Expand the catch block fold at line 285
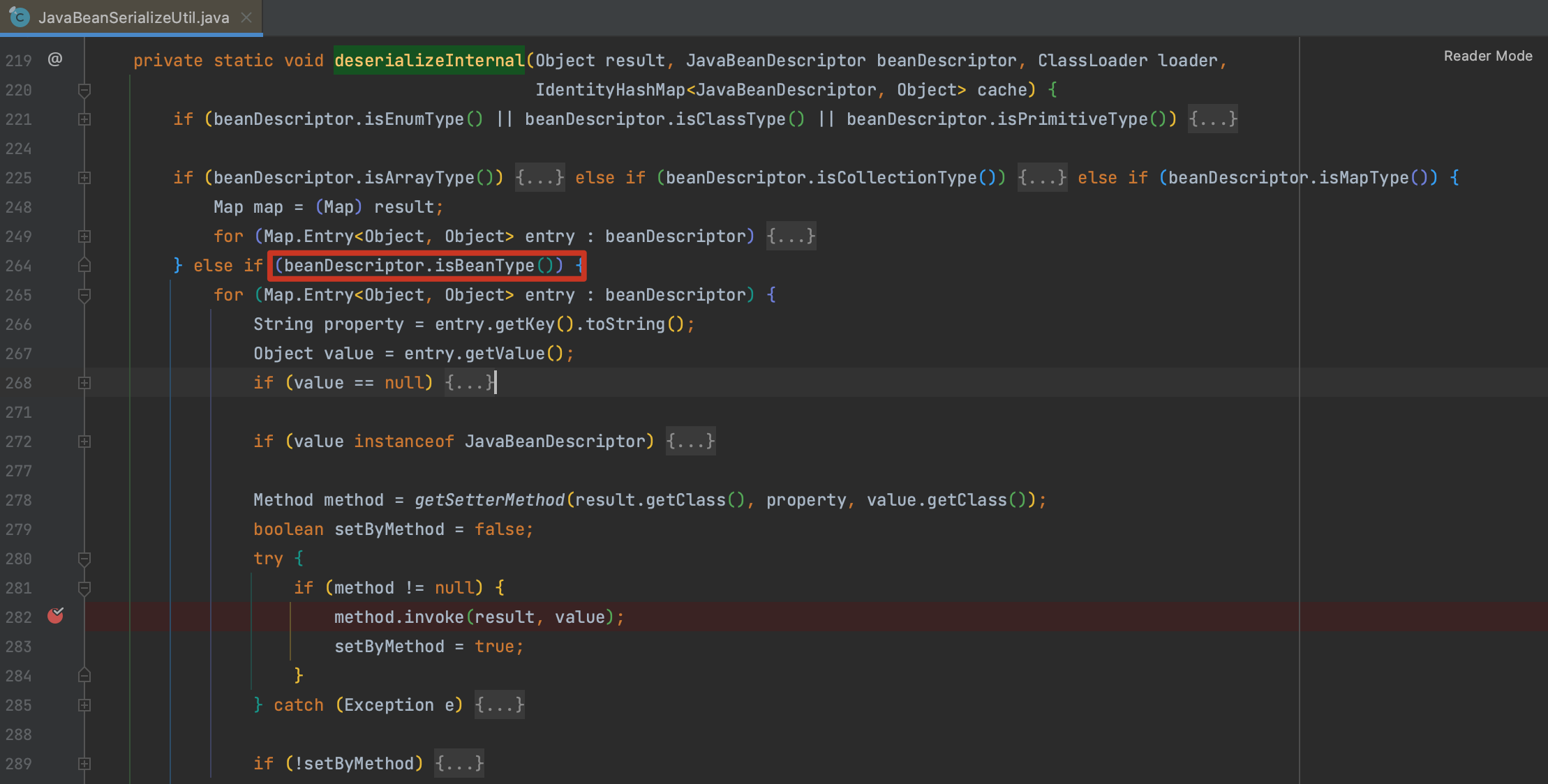 click(84, 705)
